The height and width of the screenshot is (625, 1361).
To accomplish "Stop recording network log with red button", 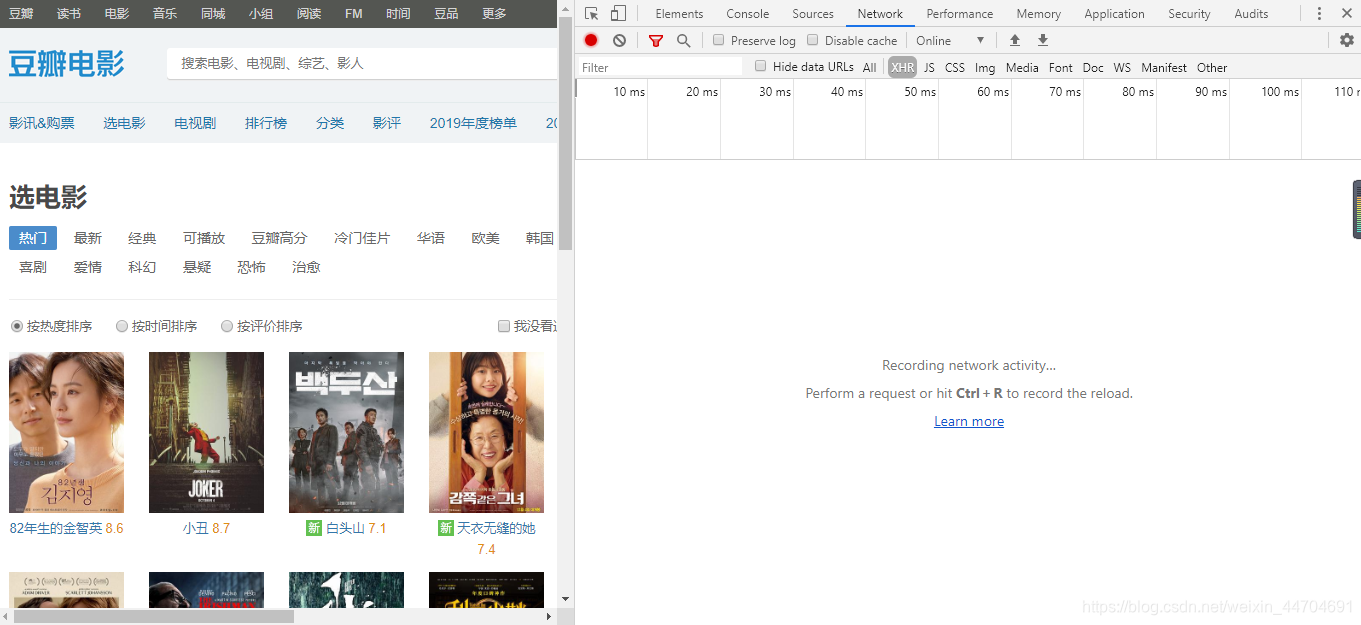I will (591, 40).
